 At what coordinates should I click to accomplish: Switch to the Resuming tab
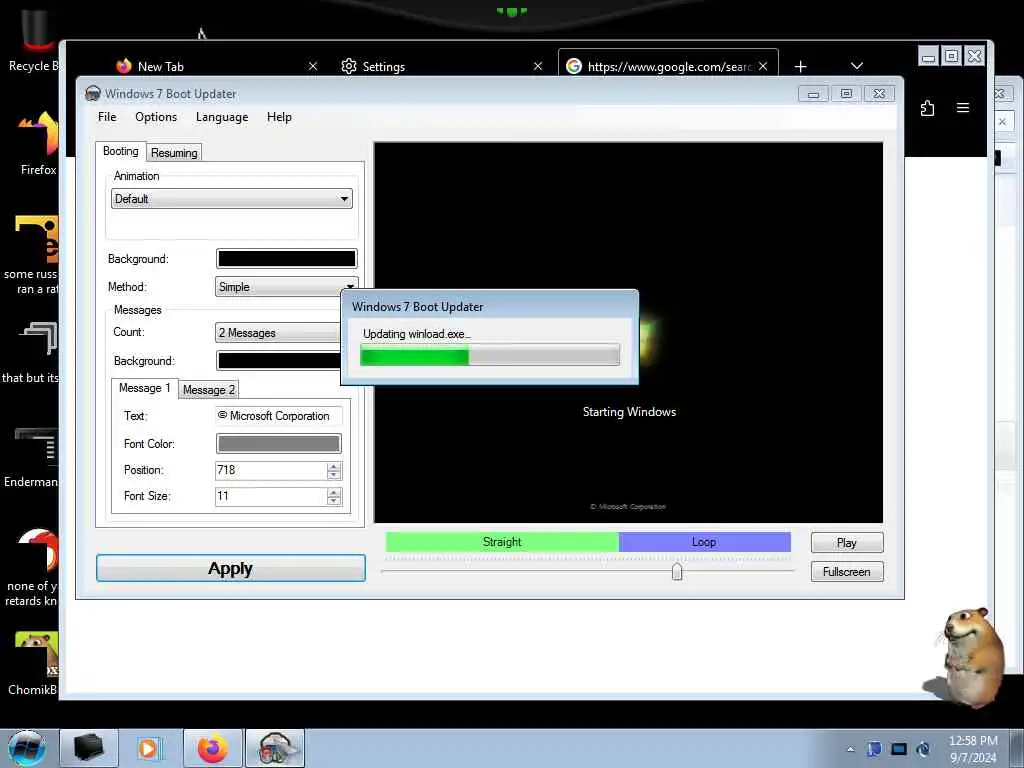[174, 153]
